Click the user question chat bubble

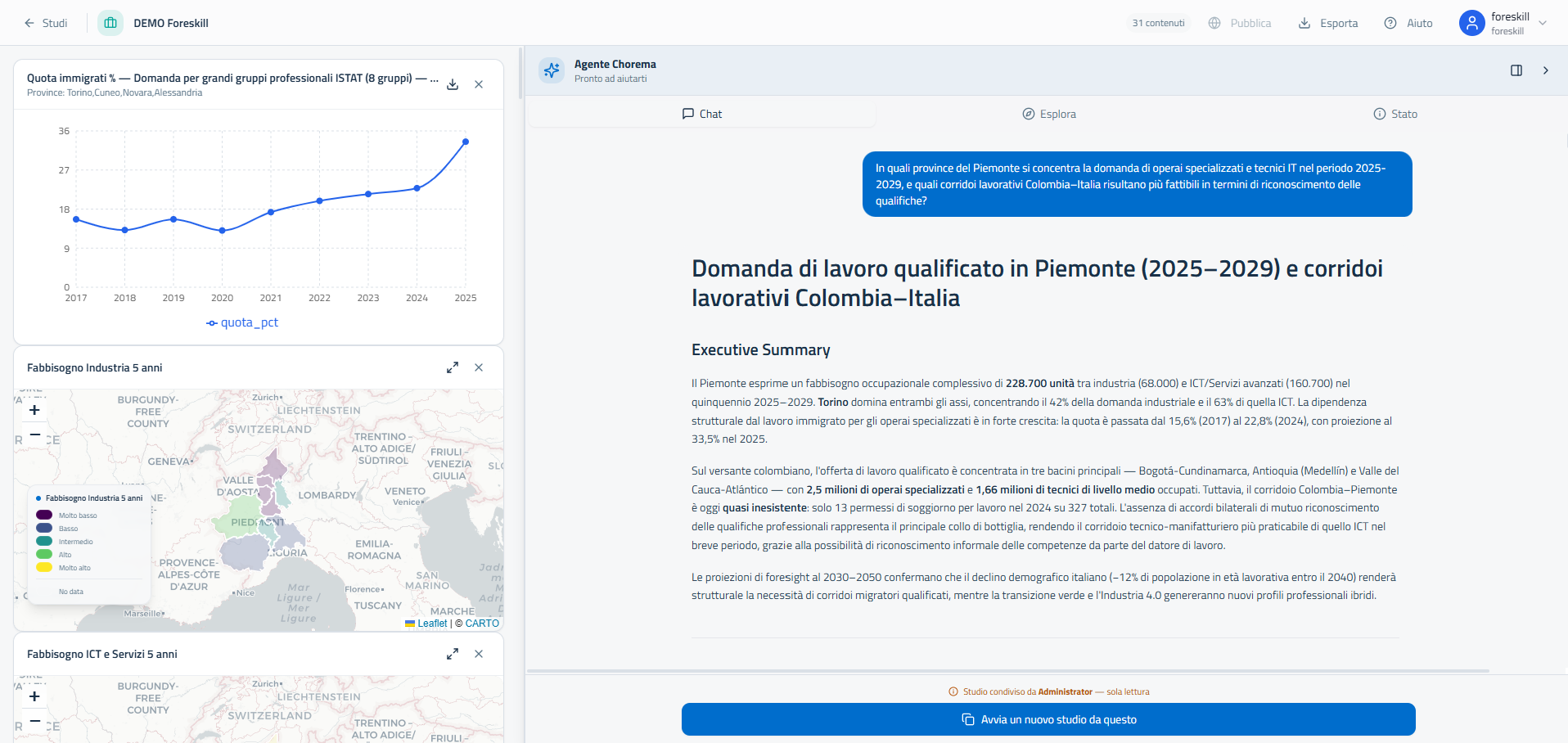(1138, 184)
